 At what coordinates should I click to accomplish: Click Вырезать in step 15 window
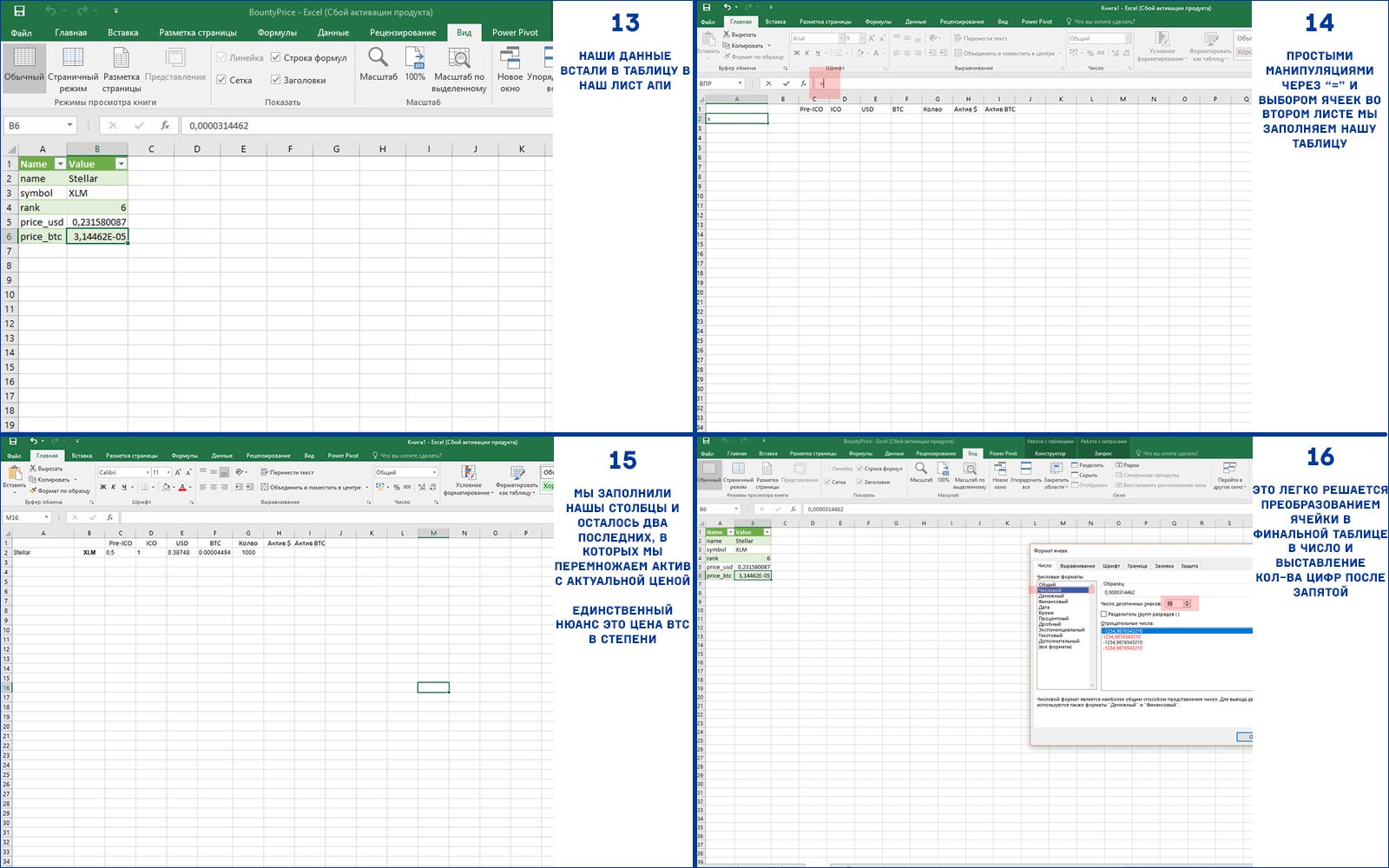(46, 469)
